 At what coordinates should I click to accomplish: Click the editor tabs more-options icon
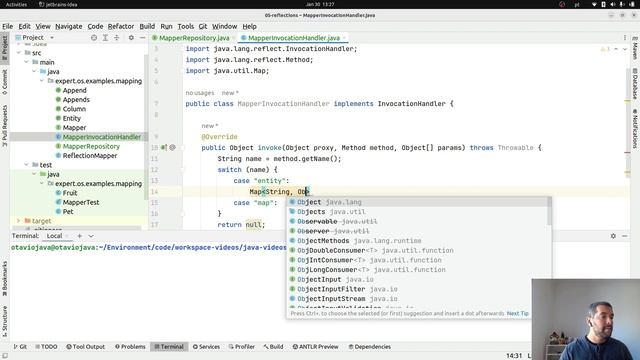click(624, 38)
